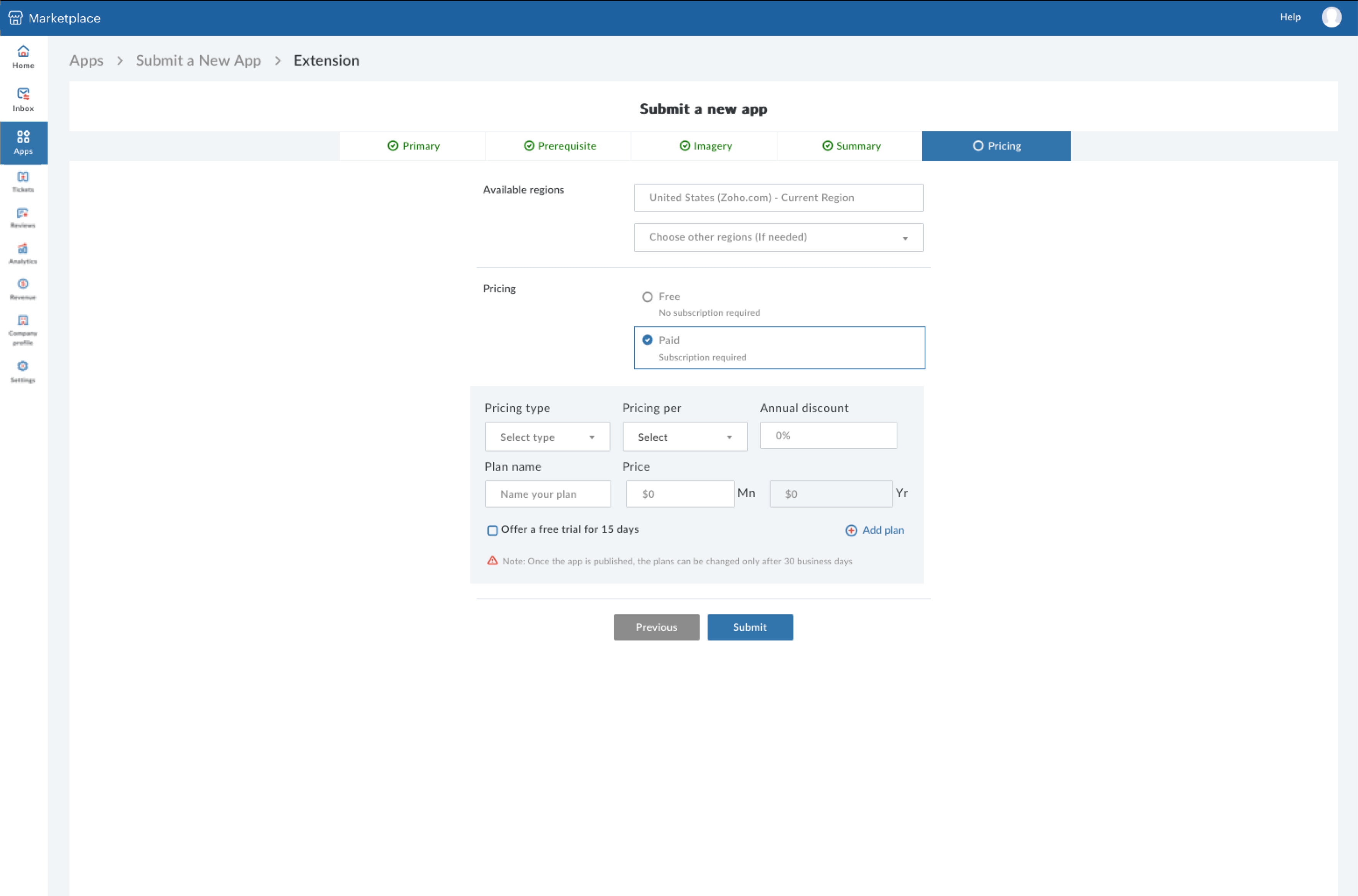Open the Pricing per Select dropdown
Viewport: 1358px width, 896px height.
pyautogui.click(x=684, y=437)
